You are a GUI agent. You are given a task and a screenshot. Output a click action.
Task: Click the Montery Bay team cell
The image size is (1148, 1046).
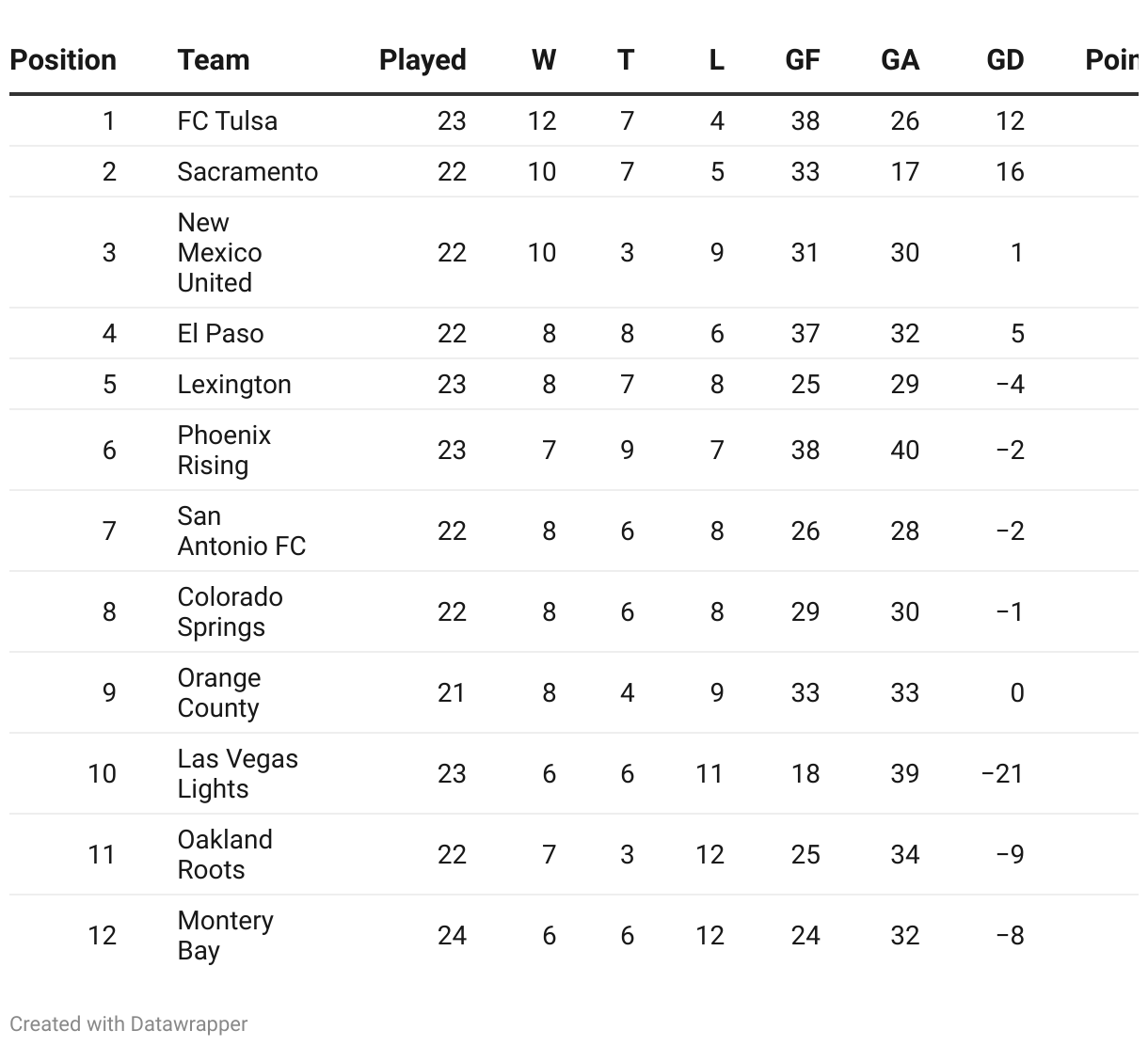[x=225, y=936]
